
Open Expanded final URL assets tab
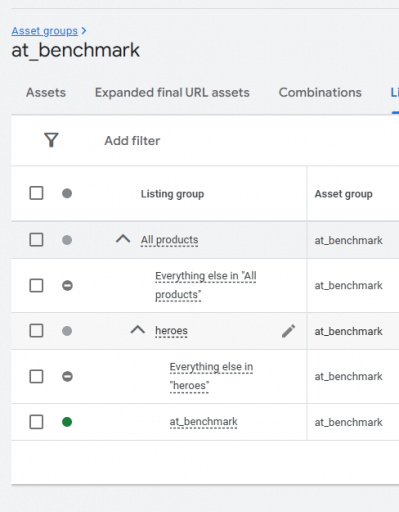(x=172, y=92)
